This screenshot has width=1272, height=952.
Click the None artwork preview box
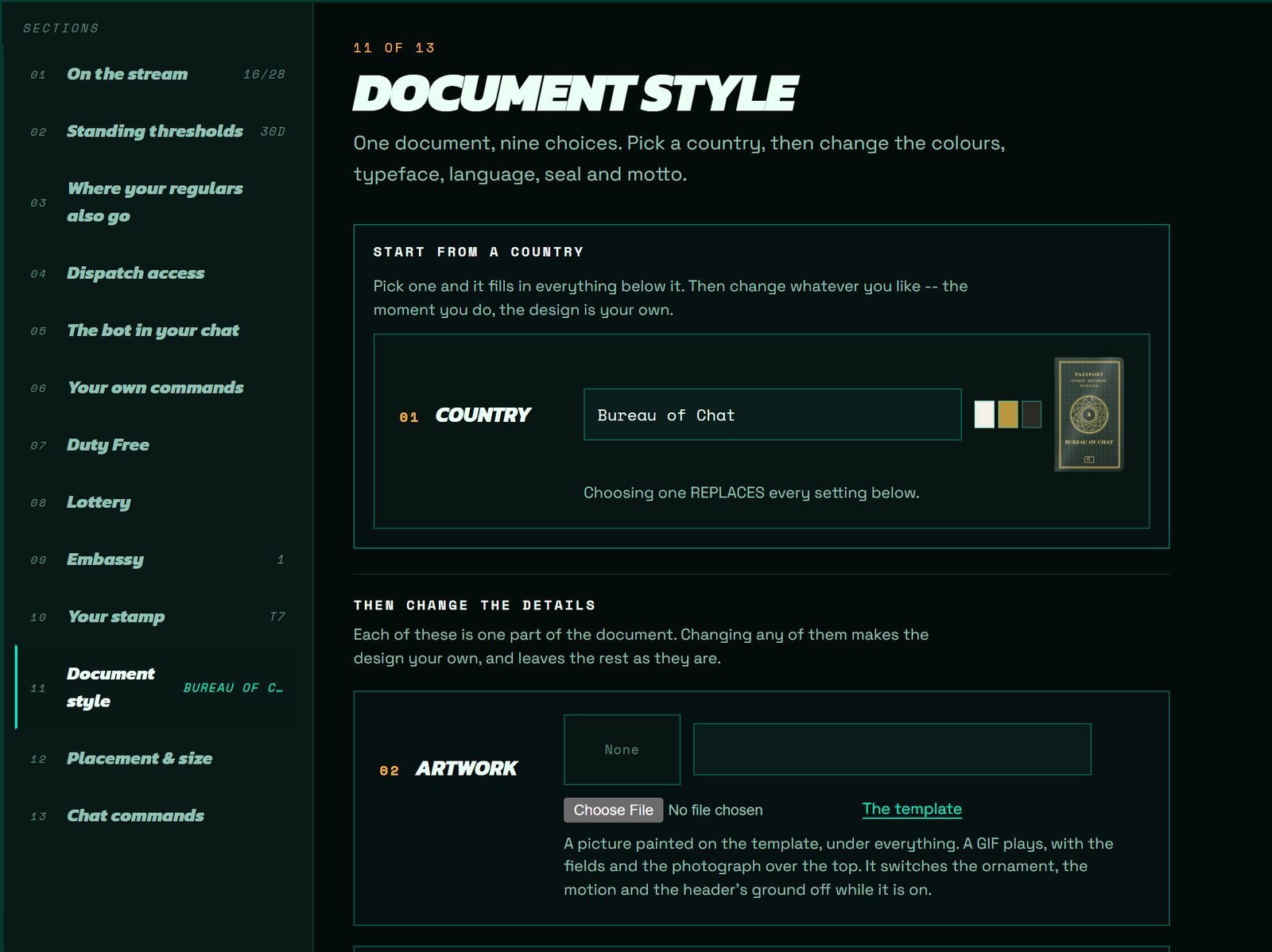[622, 749]
